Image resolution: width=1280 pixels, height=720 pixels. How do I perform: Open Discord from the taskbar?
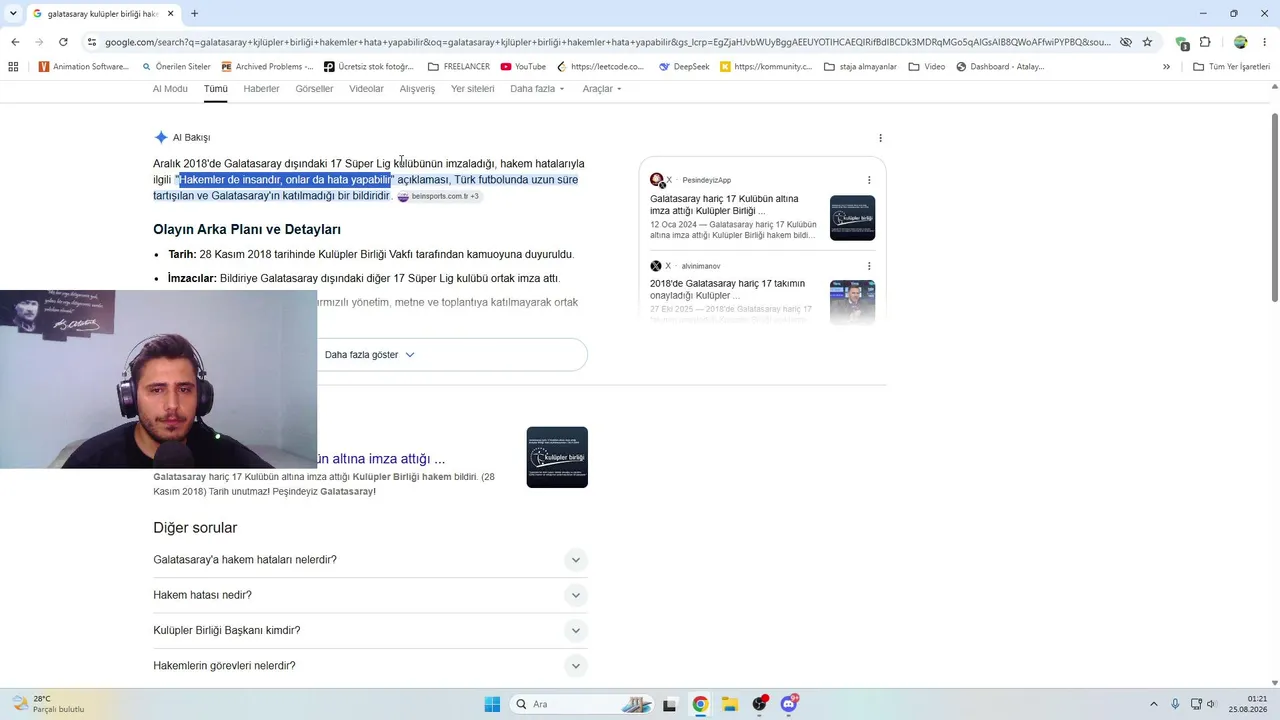789,704
